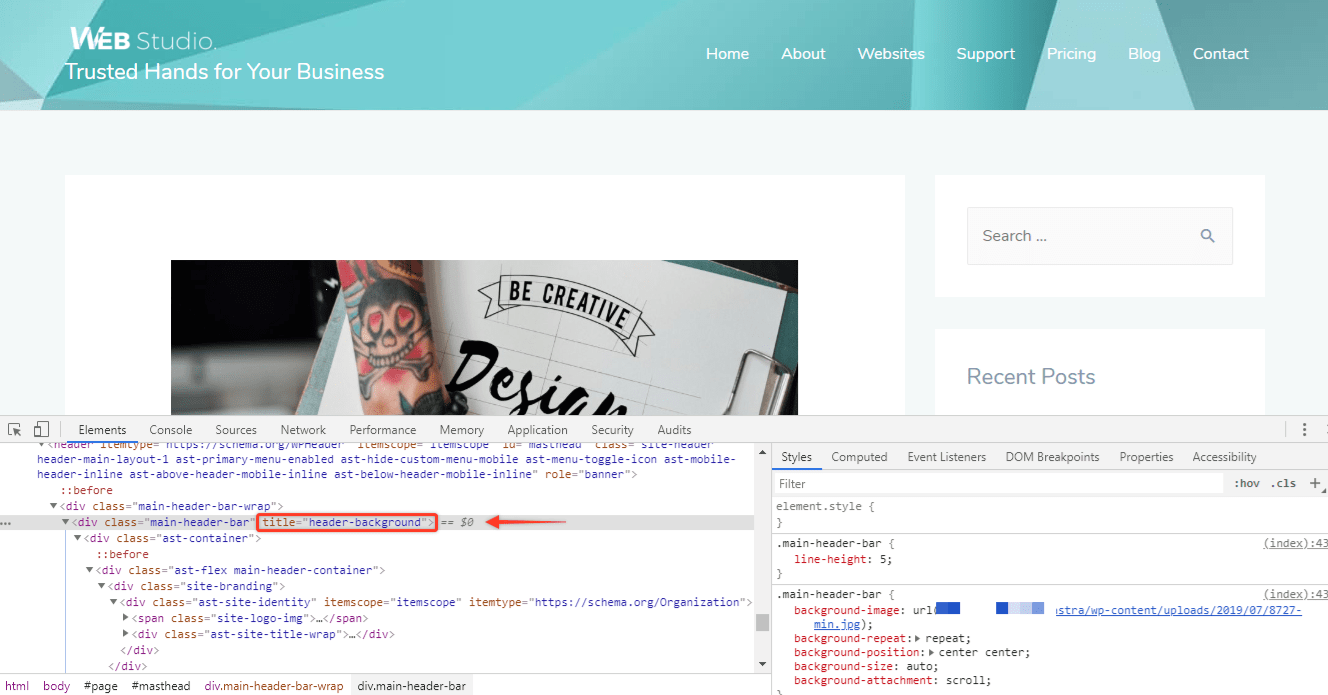The height and width of the screenshot is (695, 1328).
Task: Open the Application panel tab
Action: [x=537, y=430]
